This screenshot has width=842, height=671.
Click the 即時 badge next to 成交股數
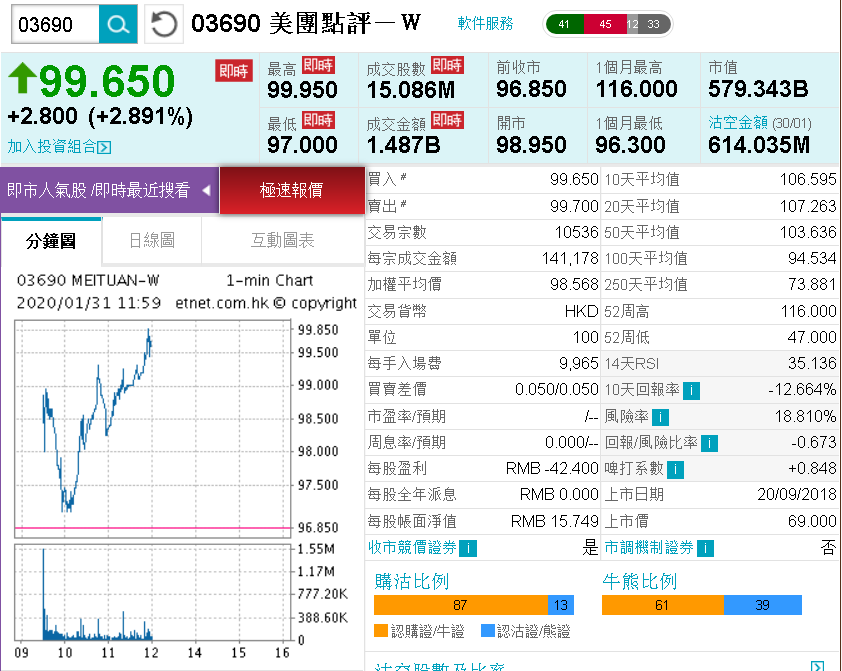pyautogui.click(x=447, y=65)
